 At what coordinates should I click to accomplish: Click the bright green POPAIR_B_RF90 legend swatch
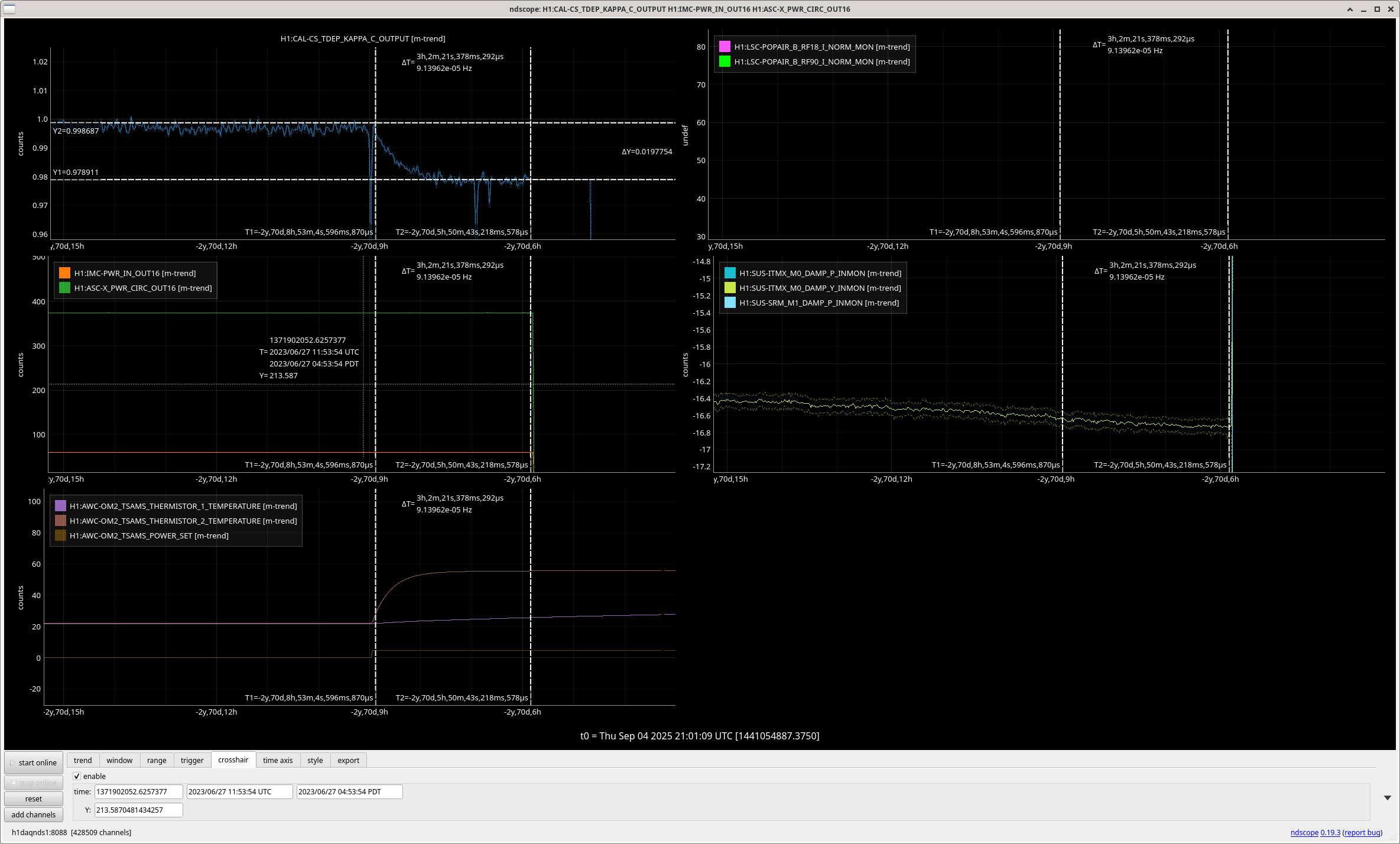pyautogui.click(x=725, y=61)
